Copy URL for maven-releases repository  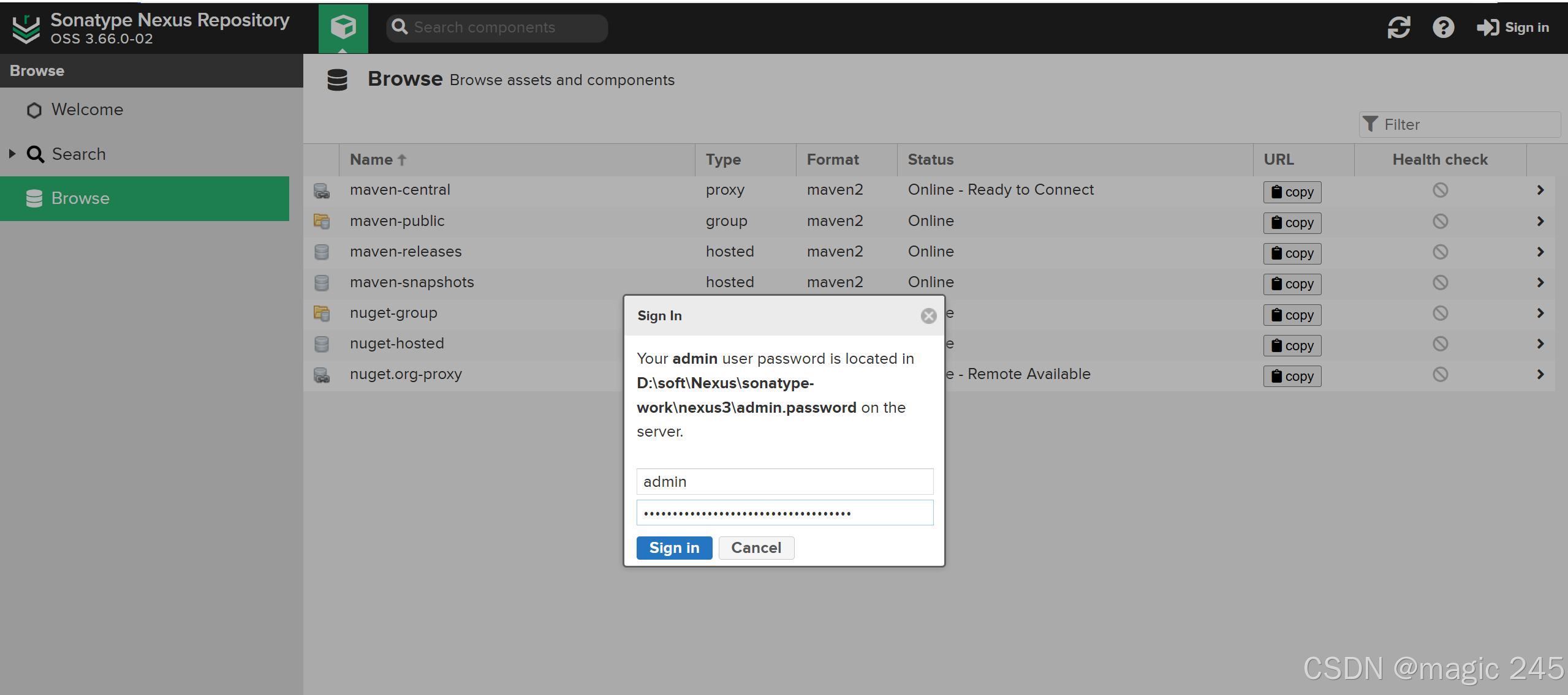click(x=1292, y=253)
